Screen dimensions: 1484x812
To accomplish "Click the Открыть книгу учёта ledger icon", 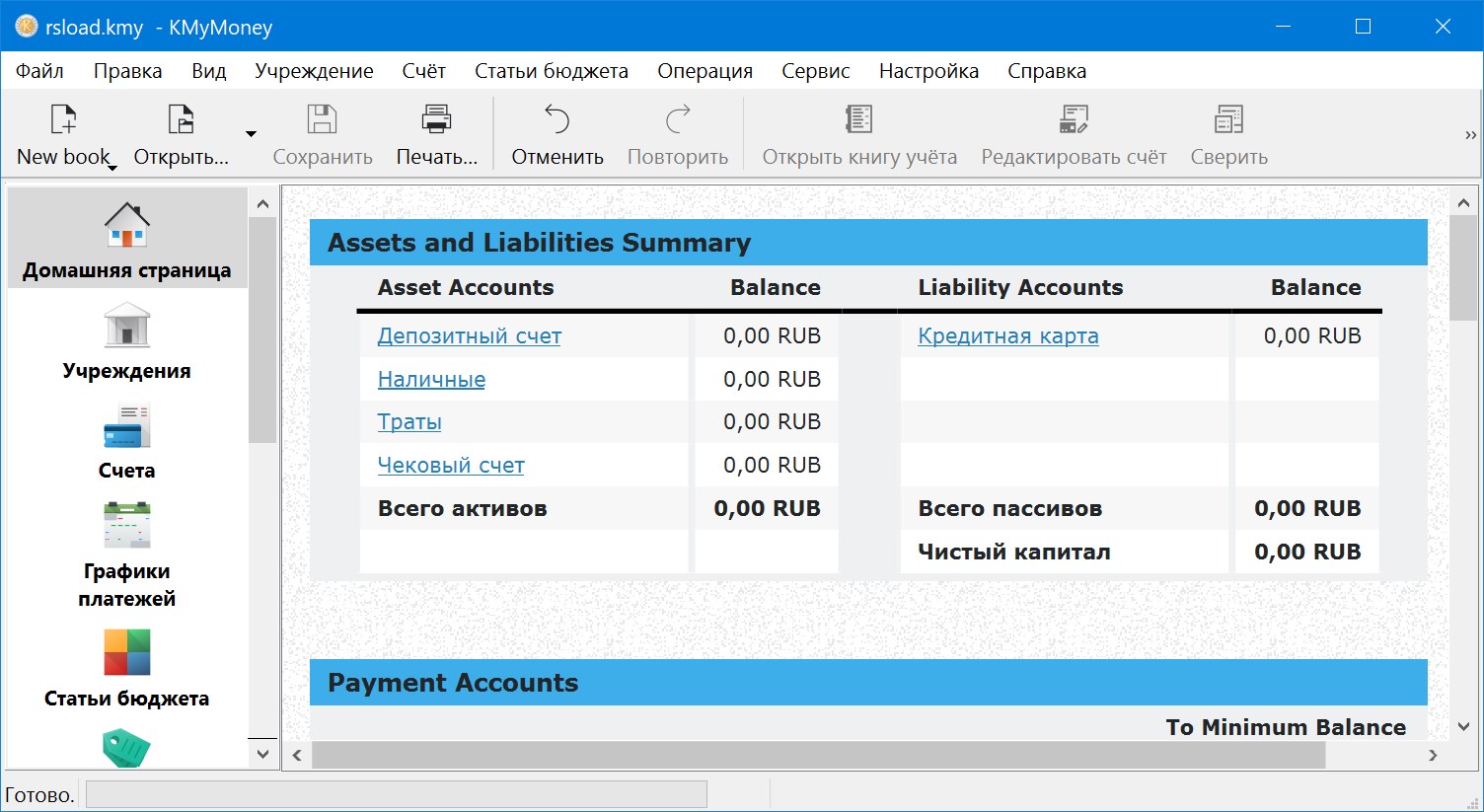I will tap(859, 119).
